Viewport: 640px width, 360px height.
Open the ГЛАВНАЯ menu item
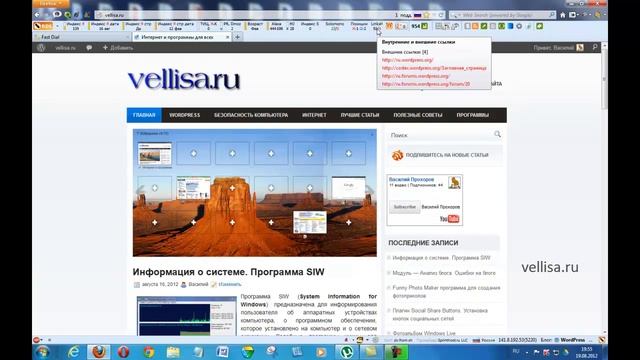coord(144,115)
